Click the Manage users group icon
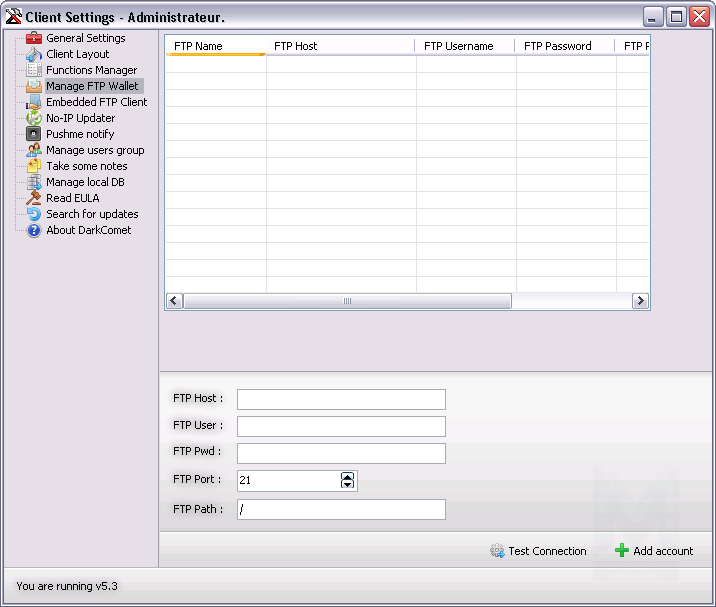Viewport: 716px width, 607px height. coord(34,150)
